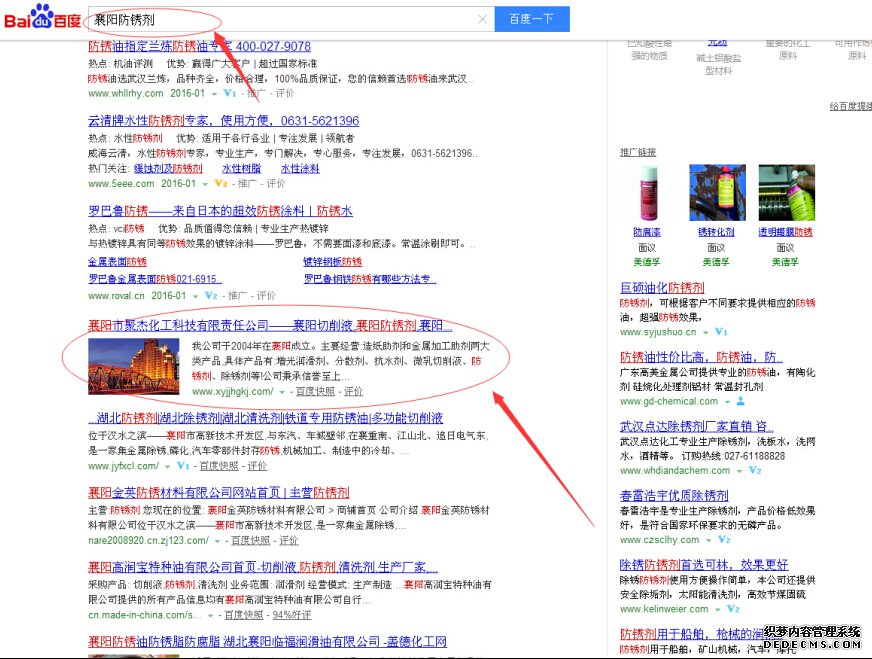Open 湖北防锈剂|湖北除锈剂 result title link
The width and height of the screenshot is (872, 659).
coord(266,418)
